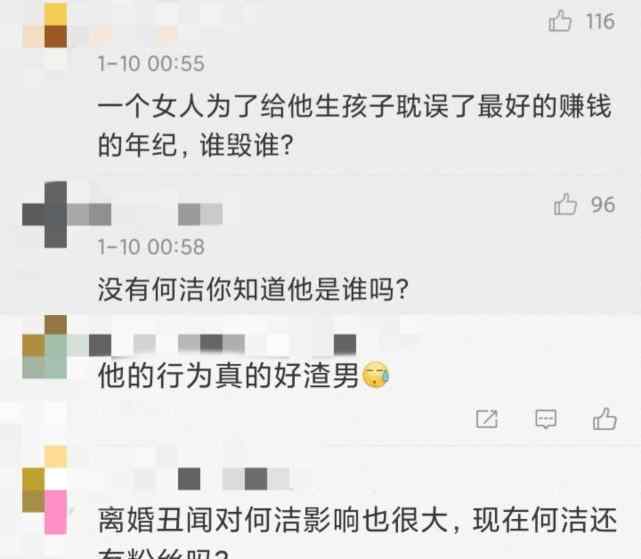Select the comment 没有何洁你知道他是谁吗
This screenshot has height=559, width=641.
tap(253, 289)
